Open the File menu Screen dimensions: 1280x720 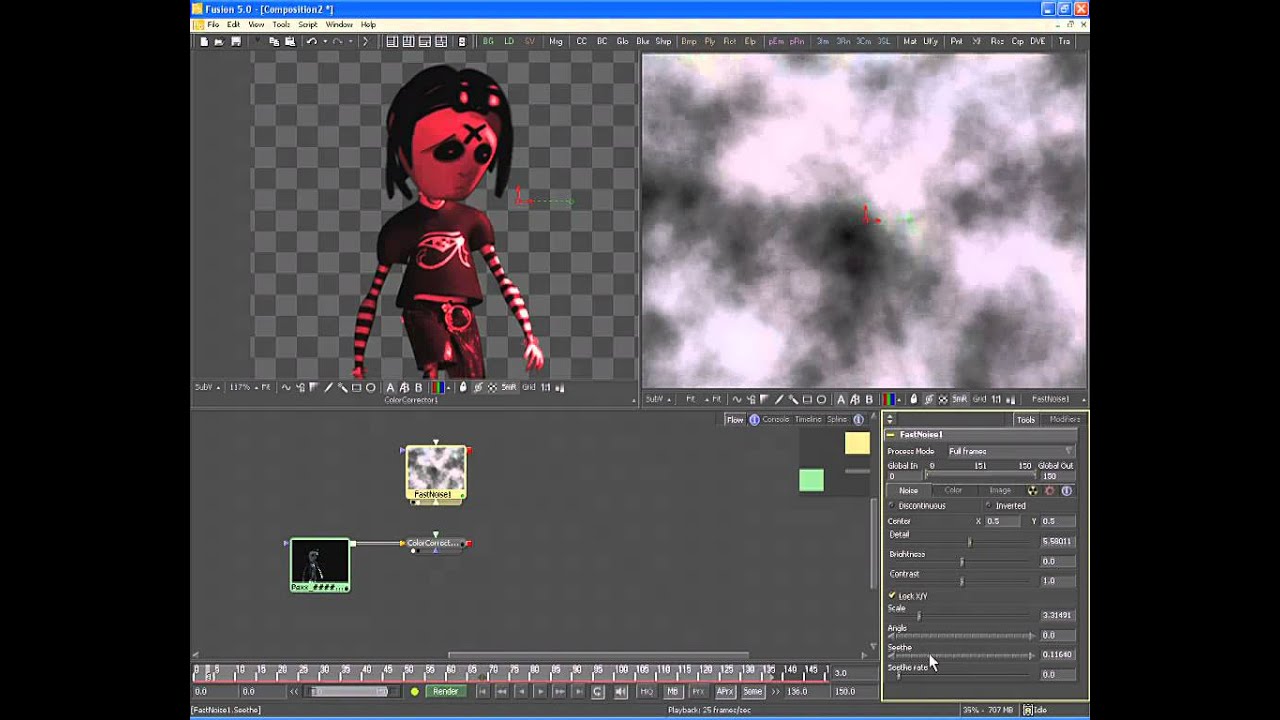click(x=213, y=24)
